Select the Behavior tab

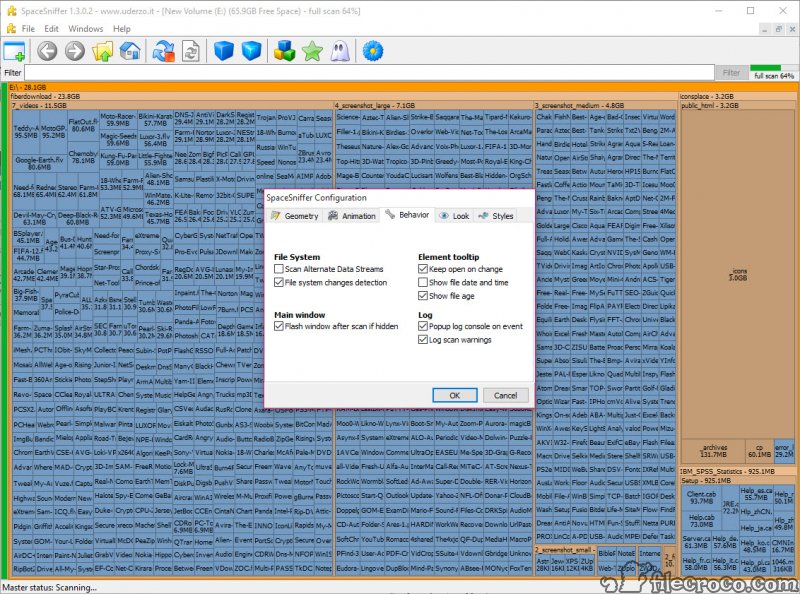tap(407, 215)
